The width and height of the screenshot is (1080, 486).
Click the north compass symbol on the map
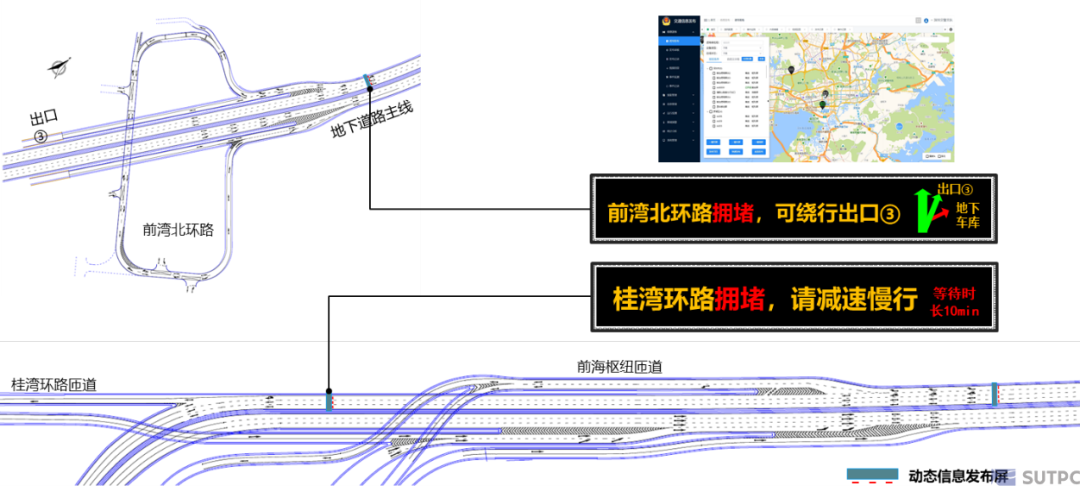click(59, 66)
